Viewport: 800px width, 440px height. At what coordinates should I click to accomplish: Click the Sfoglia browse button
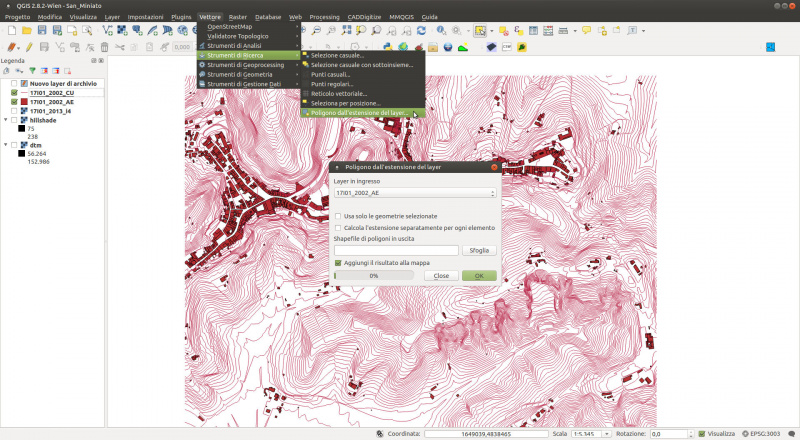479,251
